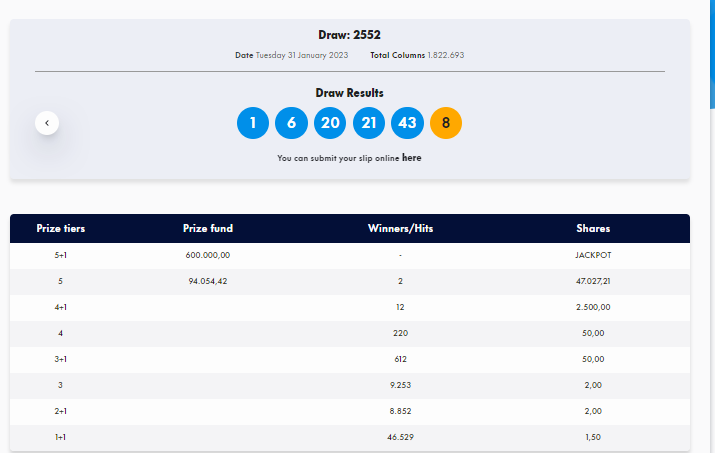Open the 'here' link to submit a slip online
This screenshot has width=715, height=453.
coord(411,158)
